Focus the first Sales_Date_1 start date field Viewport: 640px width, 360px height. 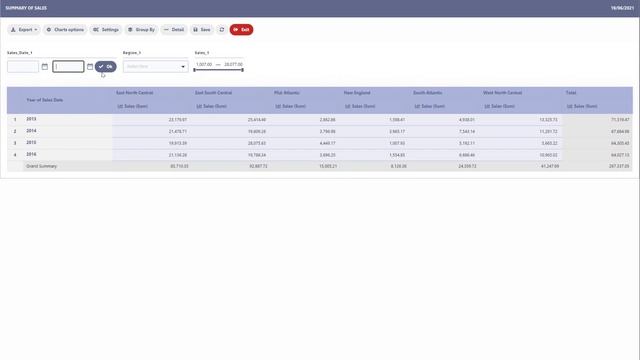click(x=23, y=67)
